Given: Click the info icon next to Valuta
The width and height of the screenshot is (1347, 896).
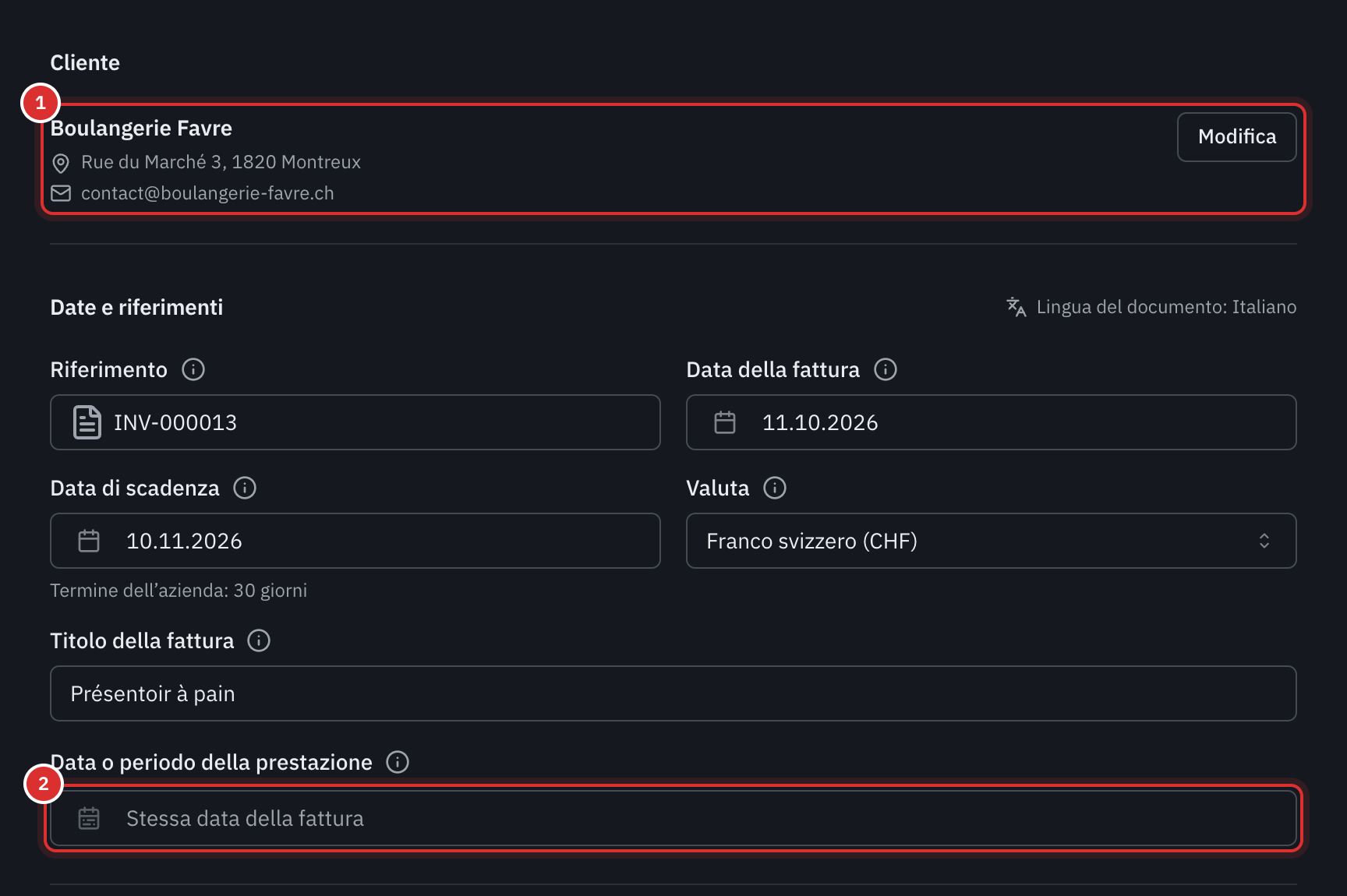Looking at the screenshot, I should click(775, 488).
